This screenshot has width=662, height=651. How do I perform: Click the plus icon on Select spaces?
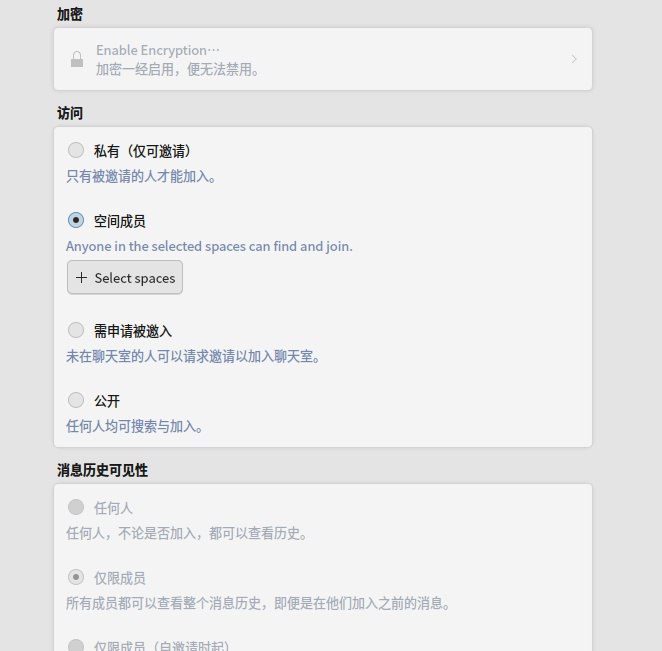pos(81,278)
